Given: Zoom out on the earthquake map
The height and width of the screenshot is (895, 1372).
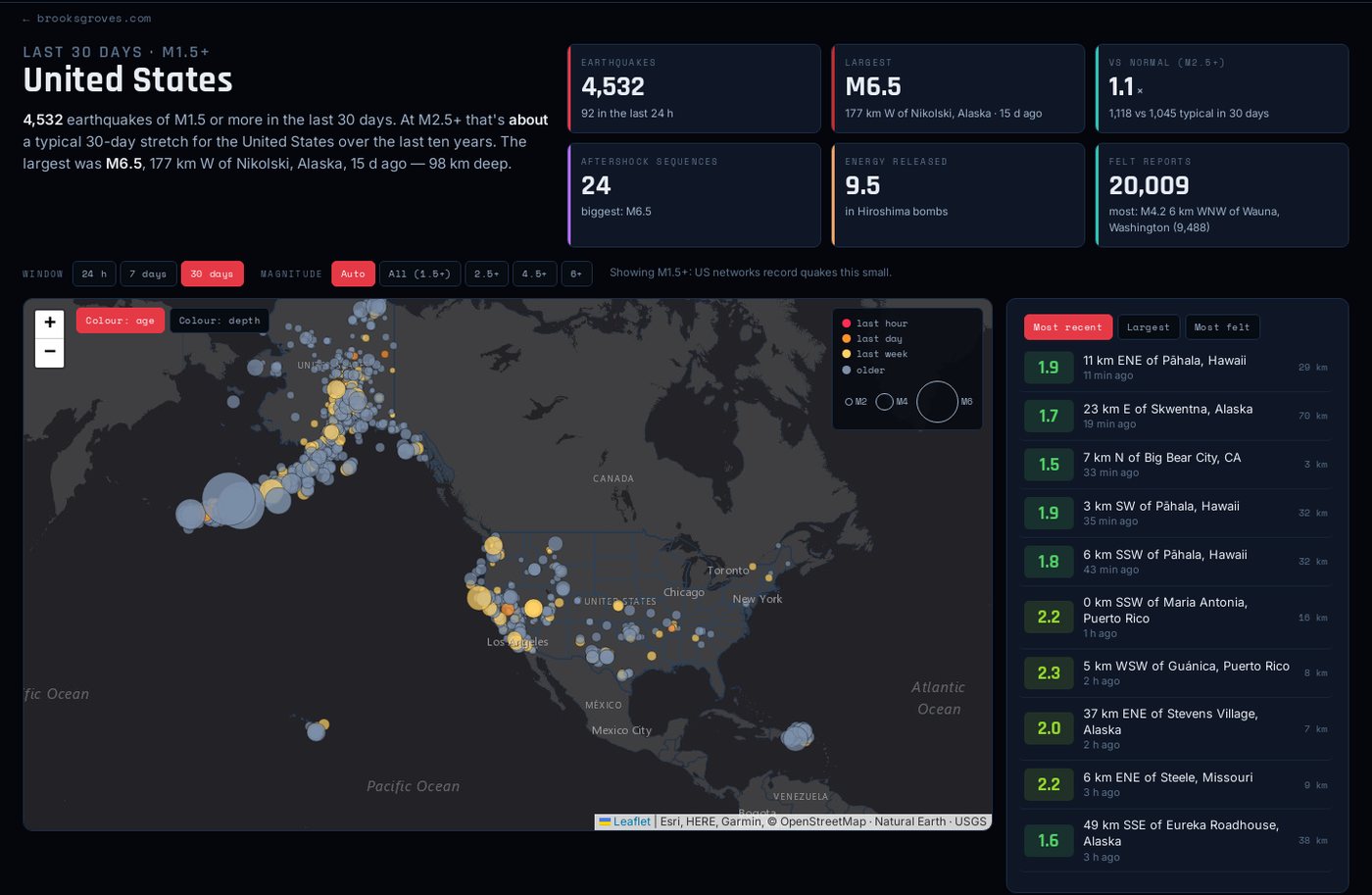Looking at the screenshot, I should pyautogui.click(x=50, y=352).
